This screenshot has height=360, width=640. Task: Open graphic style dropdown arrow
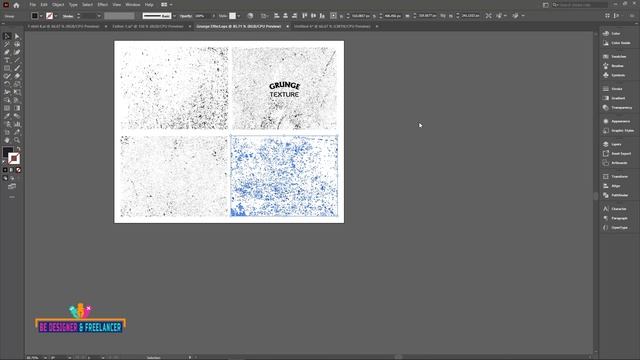point(238,16)
